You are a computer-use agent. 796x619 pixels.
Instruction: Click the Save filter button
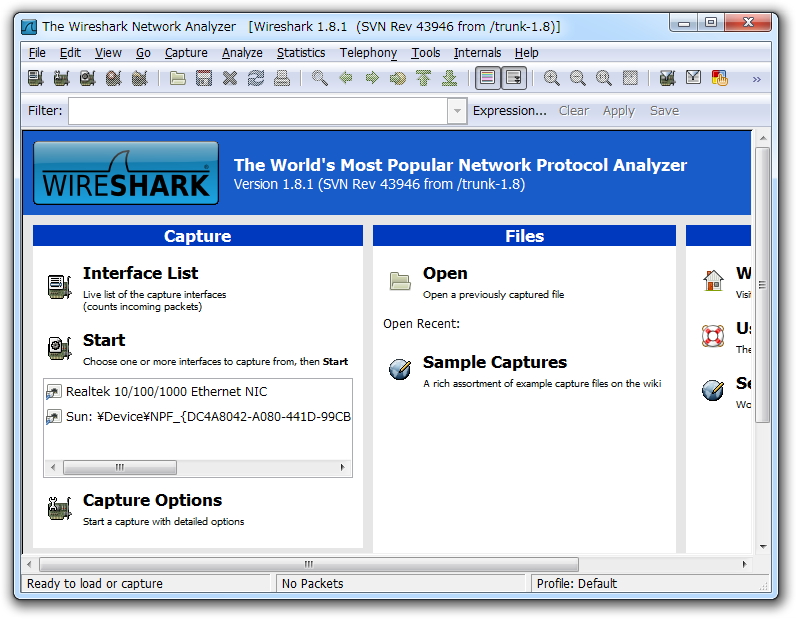tap(664, 111)
